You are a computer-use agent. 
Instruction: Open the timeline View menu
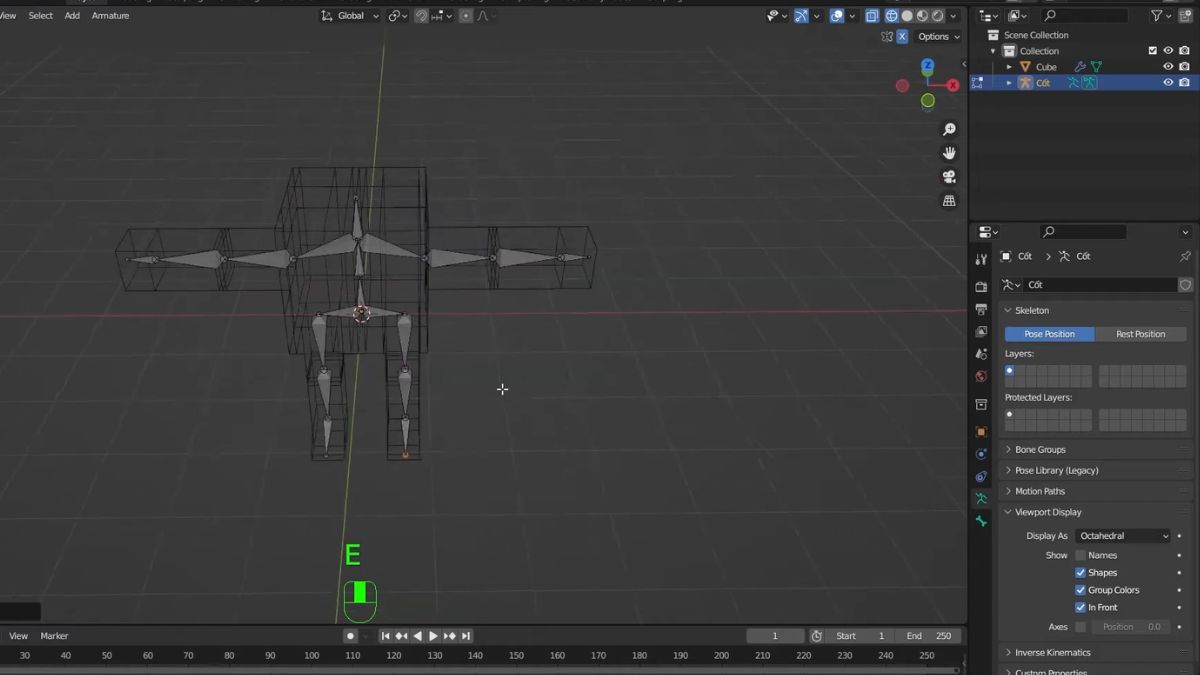coord(18,636)
